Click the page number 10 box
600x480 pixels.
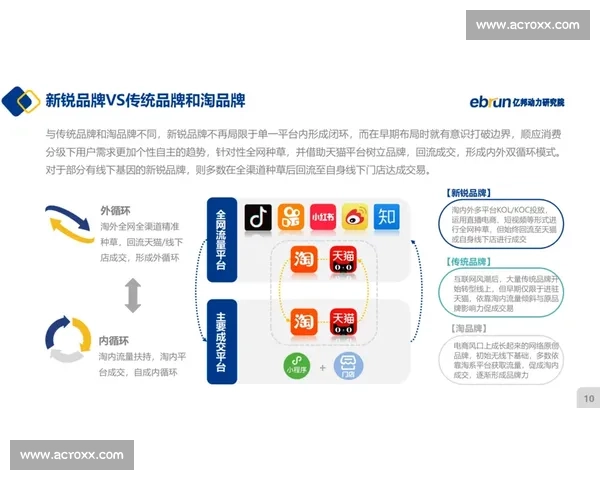[x=589, y=398]
